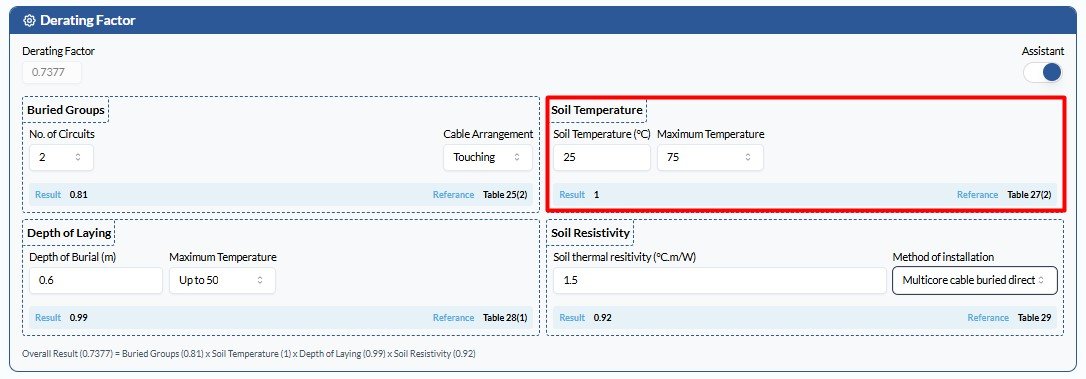This screenshot has height=379, width=1086.
Task: Click the Overall Result formula text
Action: tap(249, 354)
